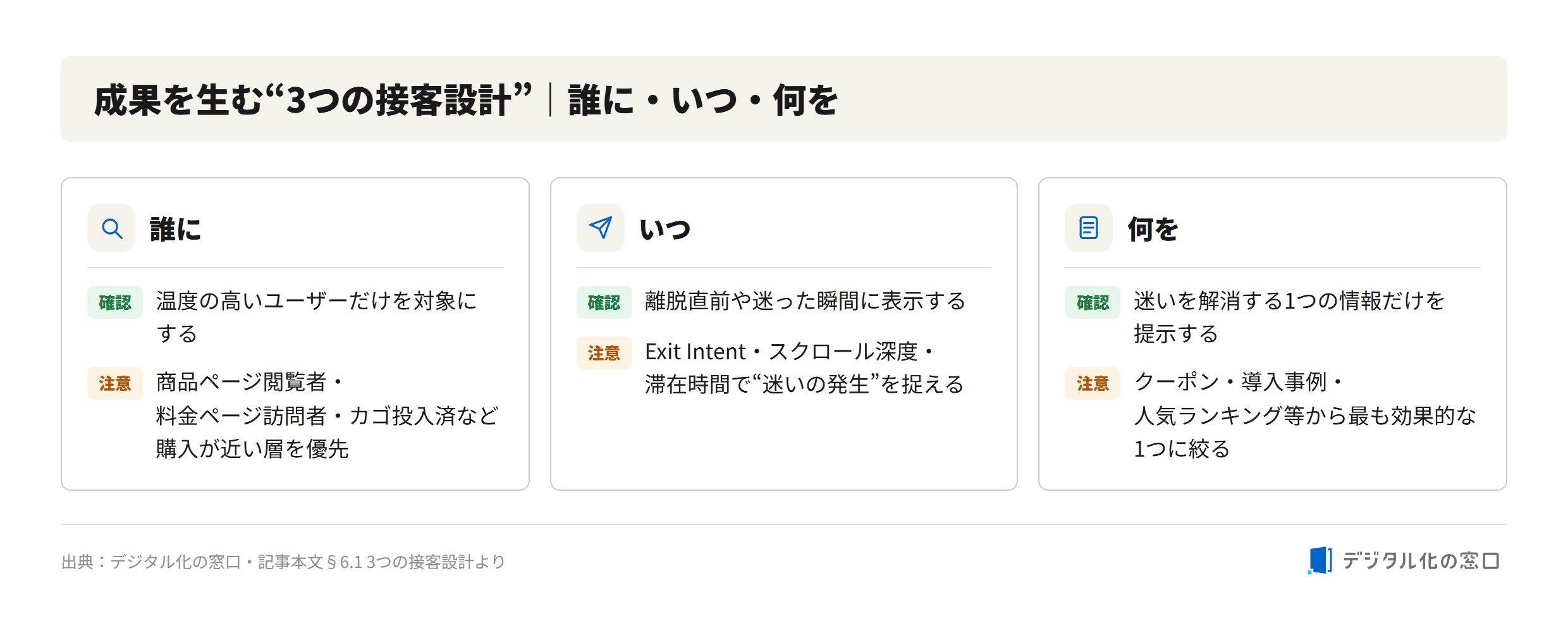Screen dimensions: 1568x635
Task: Select the 何を card heading
Action: [x=1153, y=229]
